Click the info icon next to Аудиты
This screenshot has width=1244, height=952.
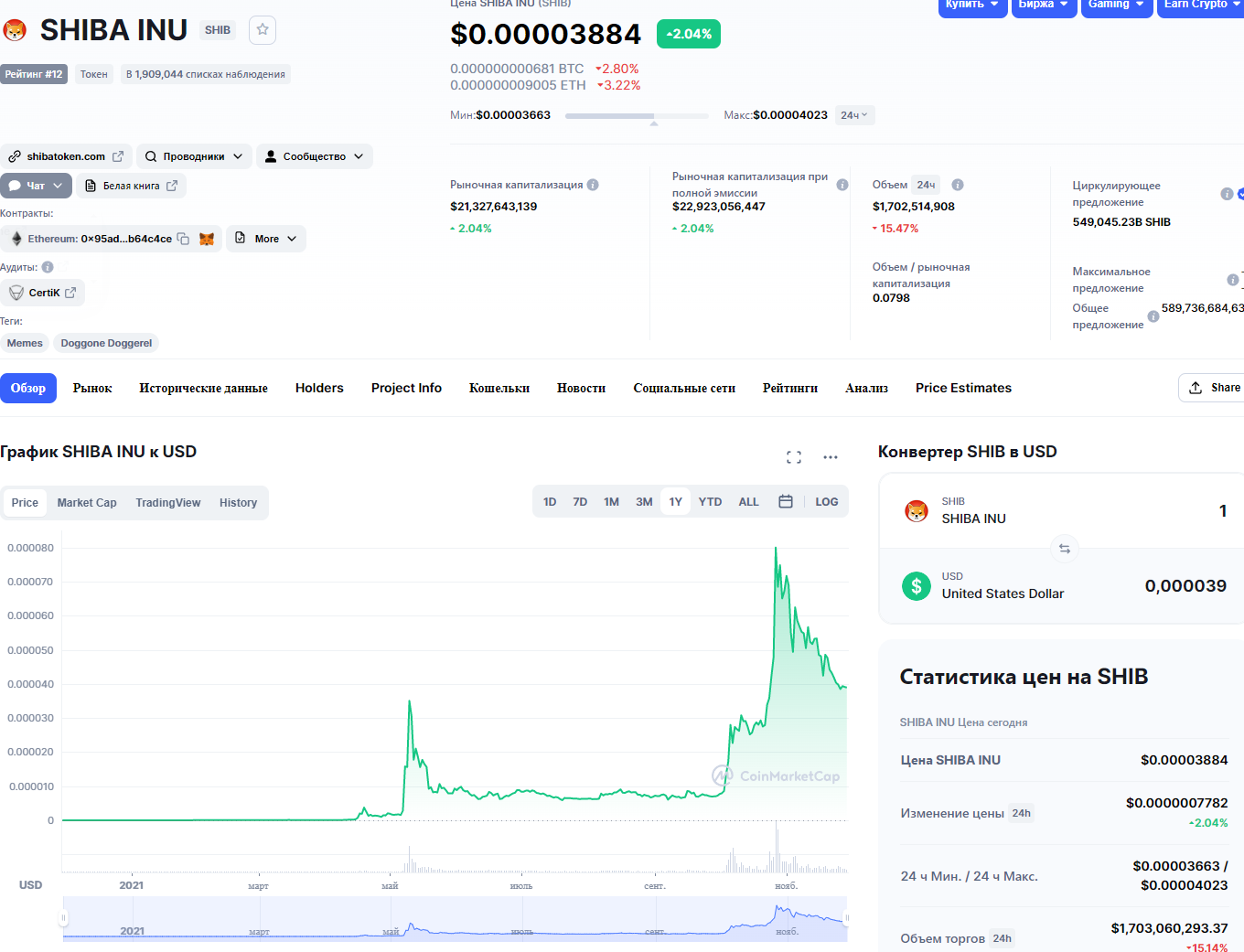pyautogui.click(x=48, y=267)
